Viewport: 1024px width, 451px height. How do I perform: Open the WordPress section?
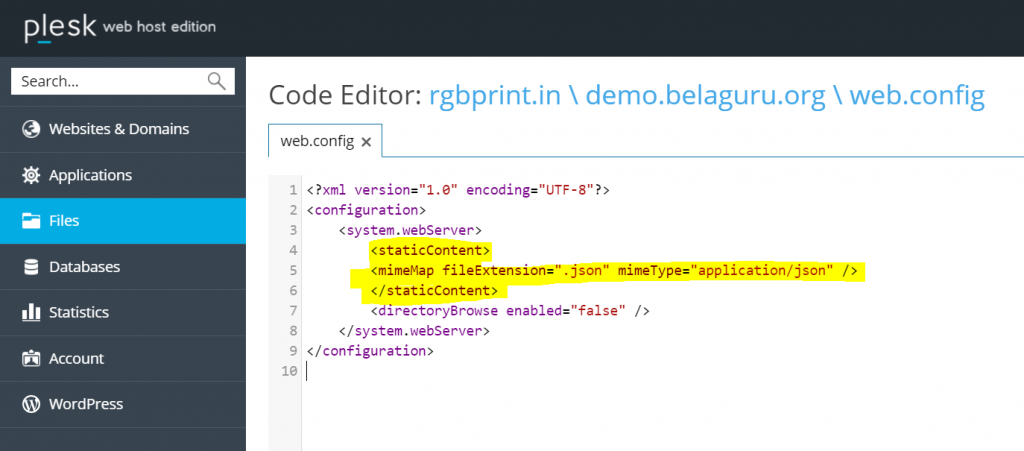tap(123, 404)
